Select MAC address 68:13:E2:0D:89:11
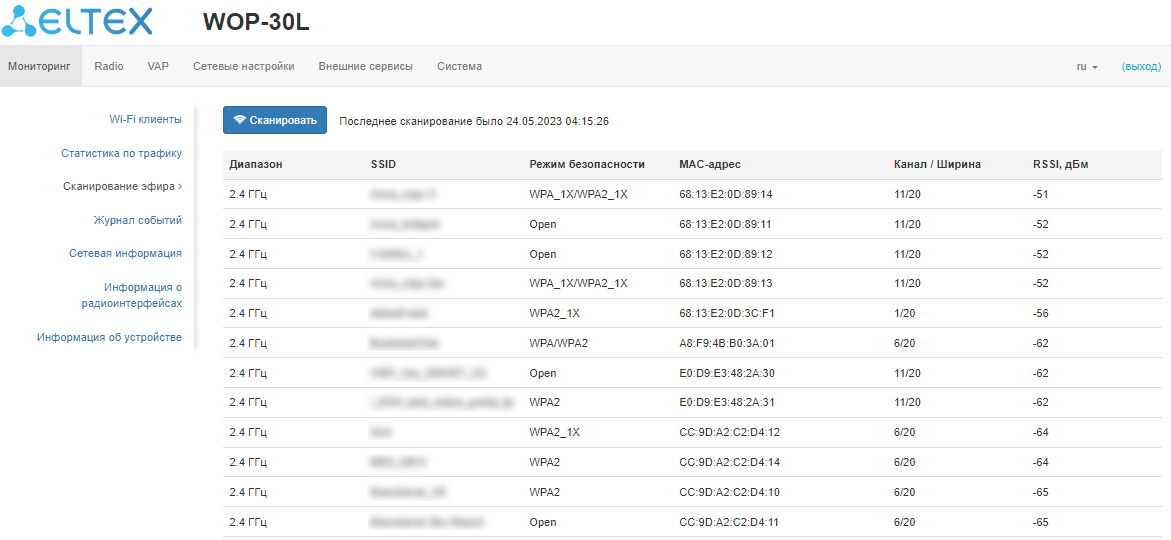The width and height of the screenshot is (1171, 540). point(726,224)
